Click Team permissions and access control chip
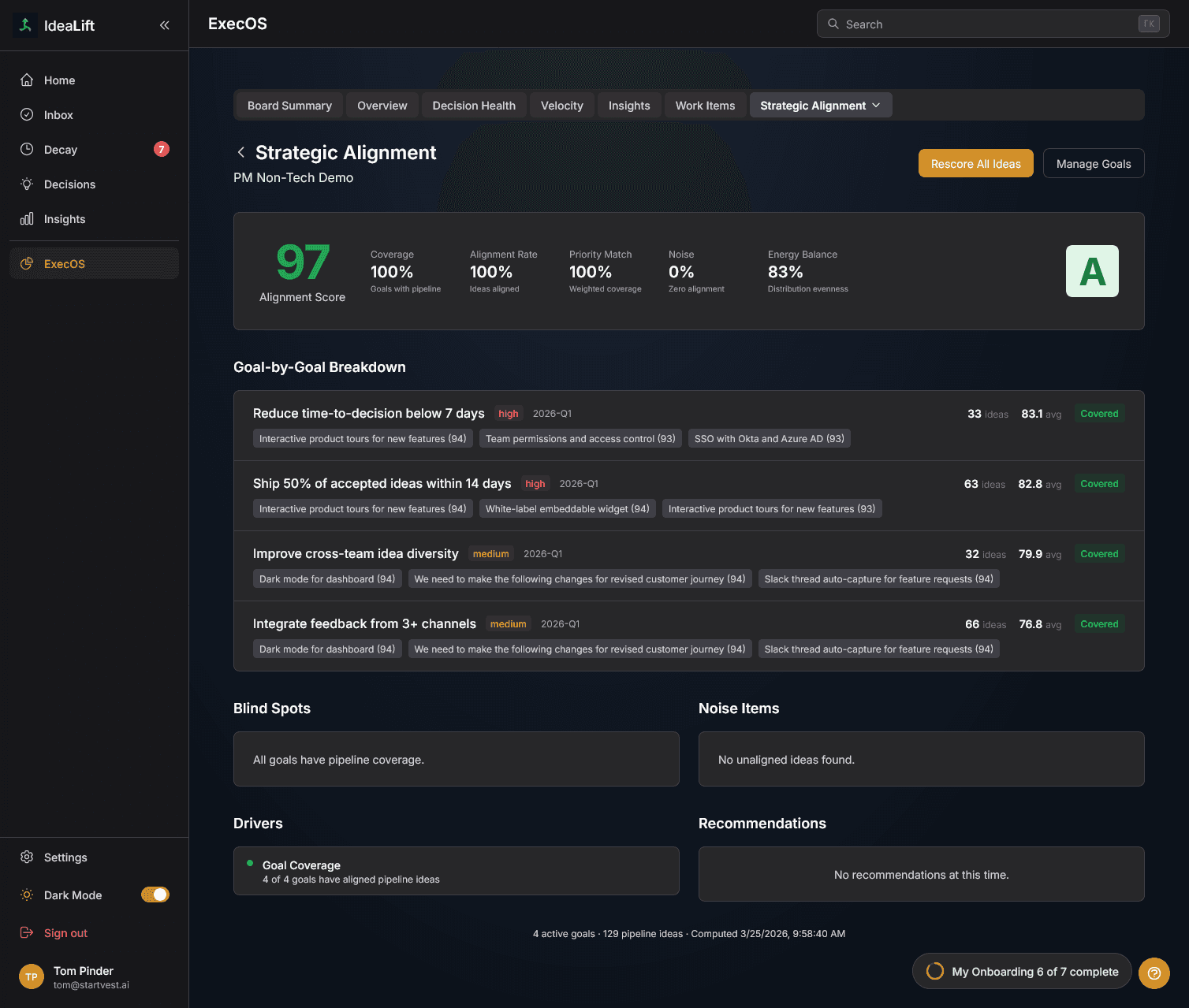Viewport: 1189px width, 1008px height. click(580, 439)
